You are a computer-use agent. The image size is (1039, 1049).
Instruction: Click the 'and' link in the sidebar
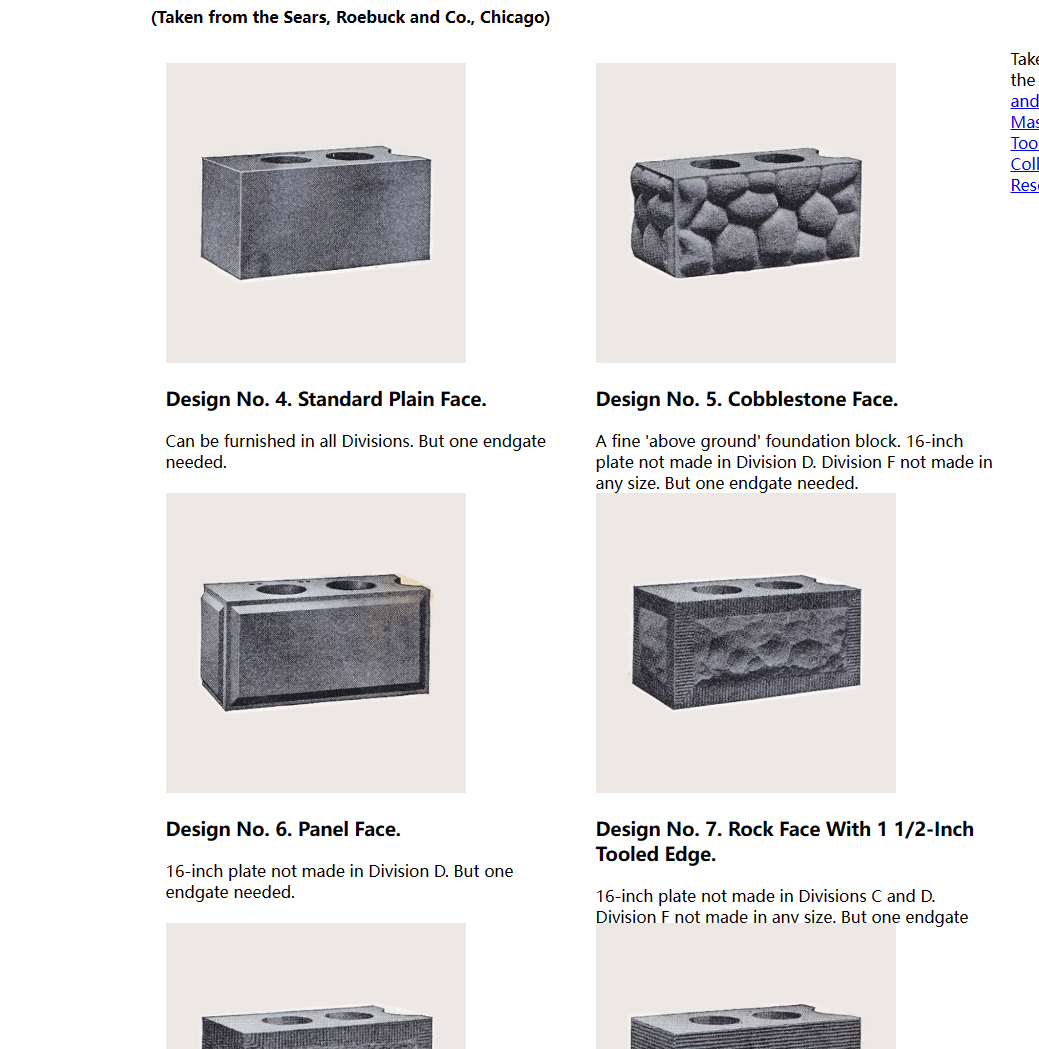(1024, 101)
